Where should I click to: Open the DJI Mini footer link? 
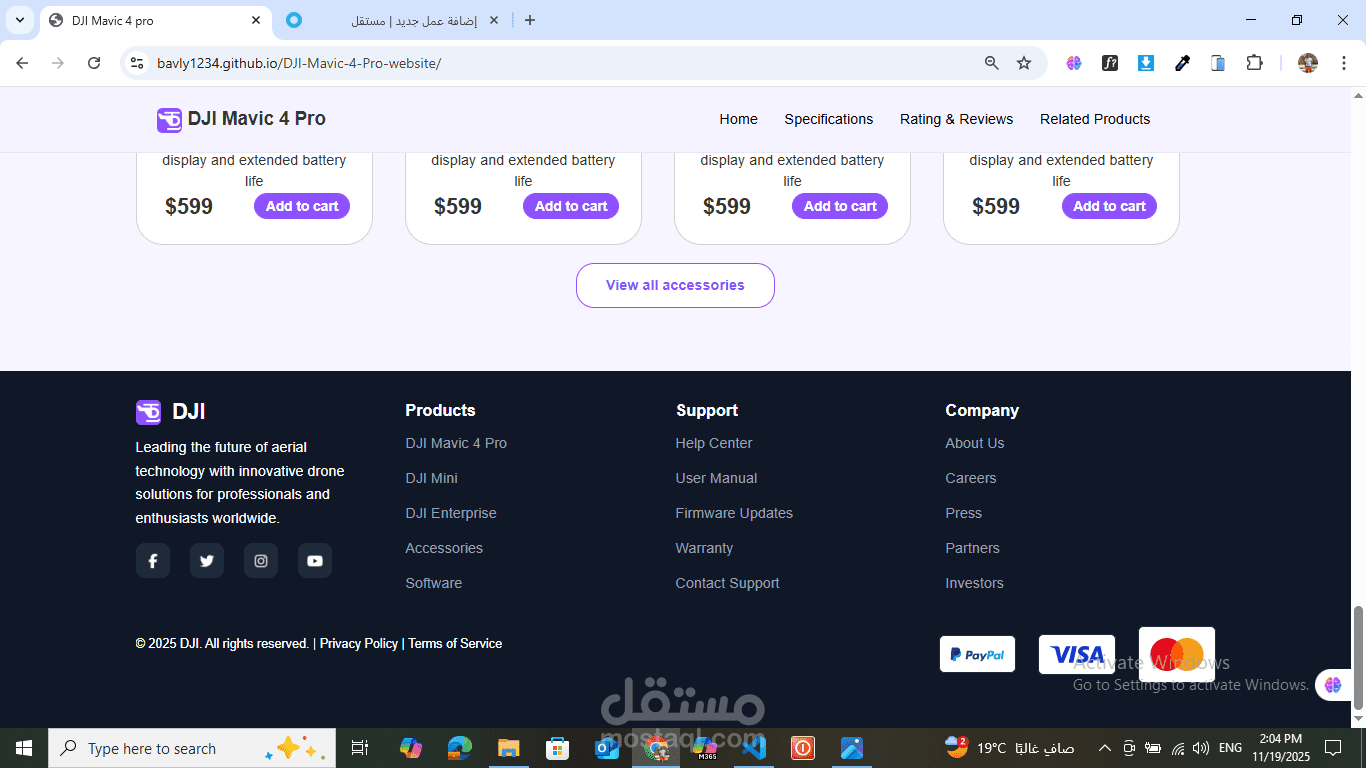pos(431,478)
